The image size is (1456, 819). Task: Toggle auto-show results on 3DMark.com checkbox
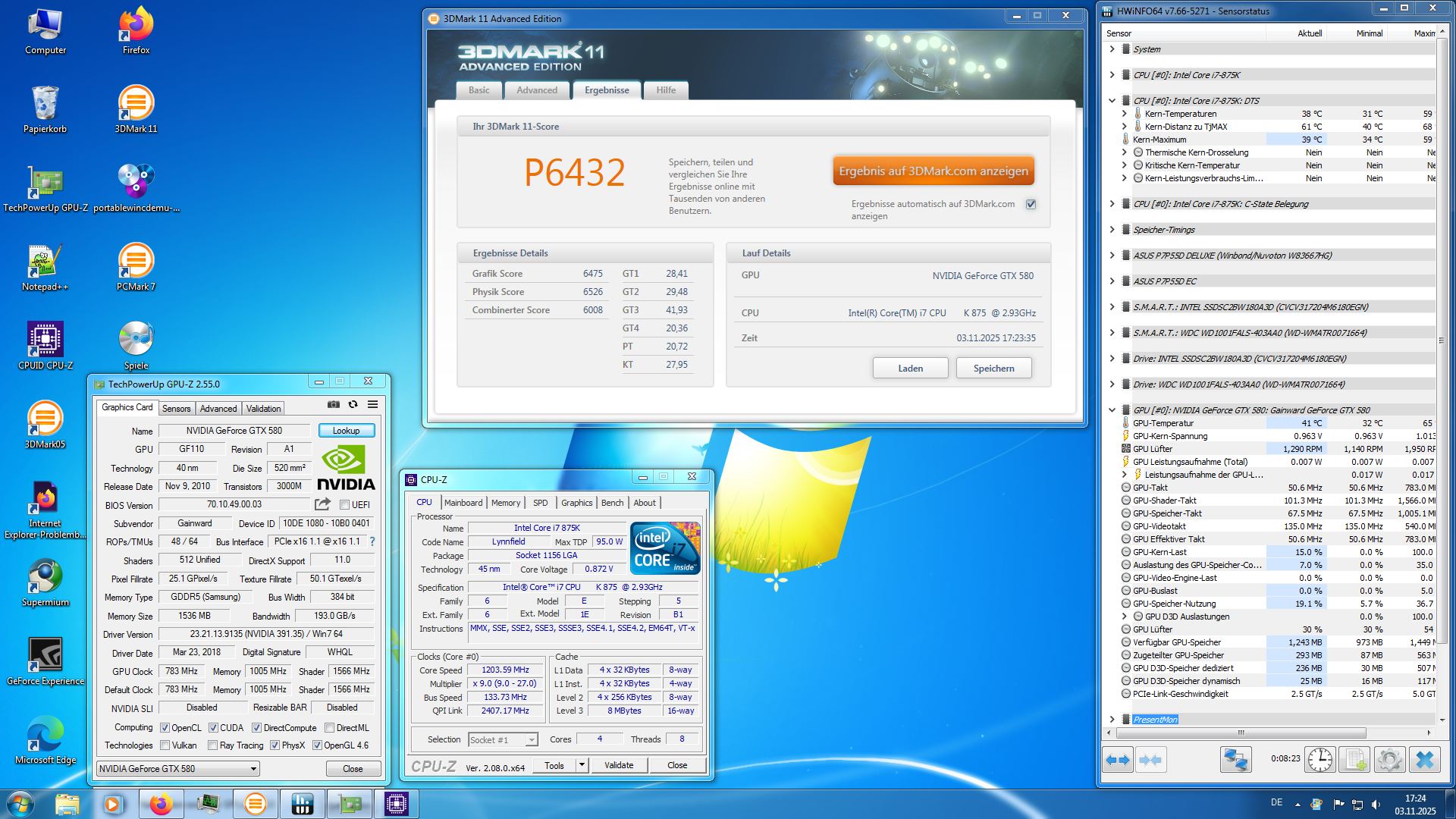pos(1031,204)
